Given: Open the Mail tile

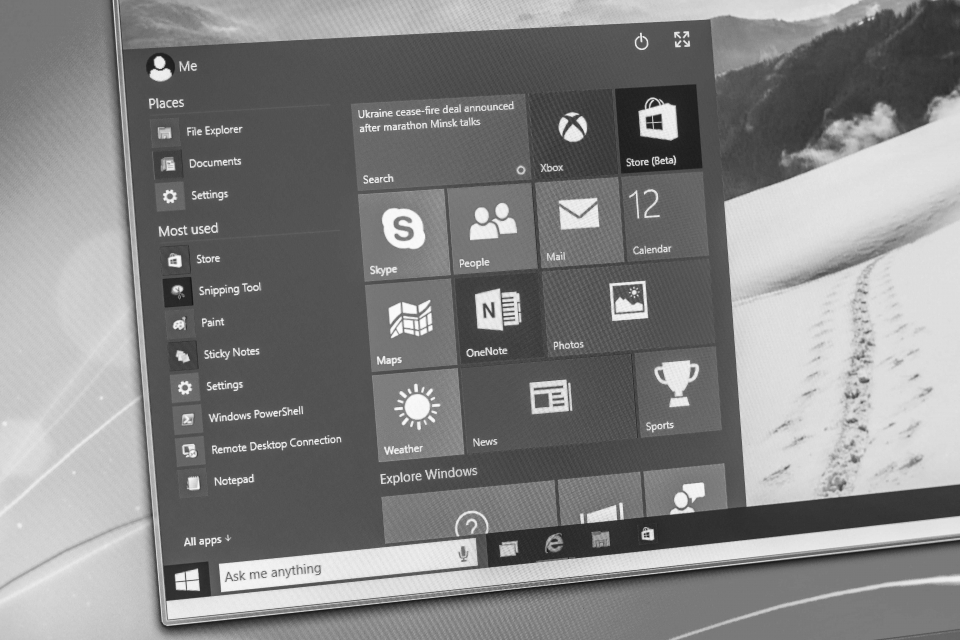Looking at the screenshot, I should pos(579,222).
